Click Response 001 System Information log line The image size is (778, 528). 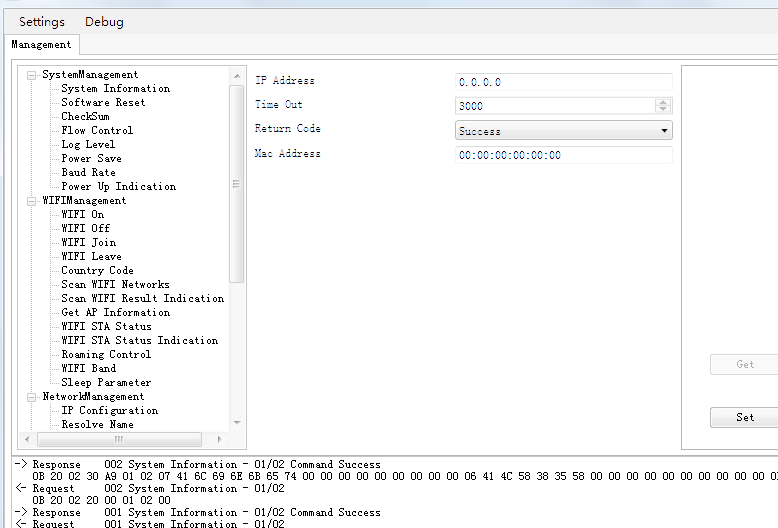[198, 512]
